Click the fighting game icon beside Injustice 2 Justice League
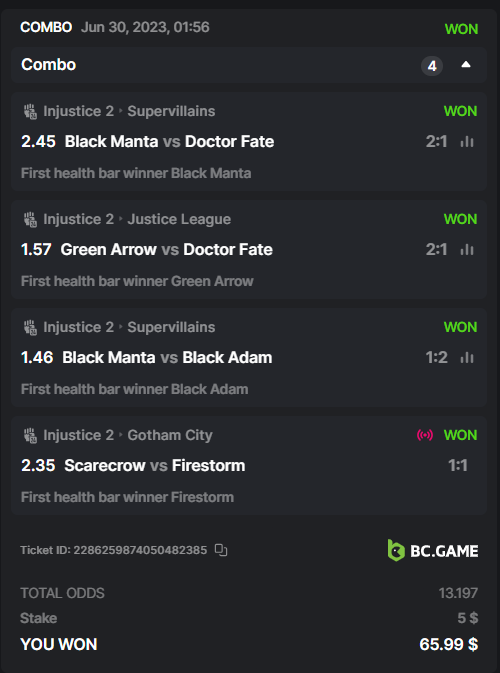This screenshot has width=500, height=673. click(30, 219)
